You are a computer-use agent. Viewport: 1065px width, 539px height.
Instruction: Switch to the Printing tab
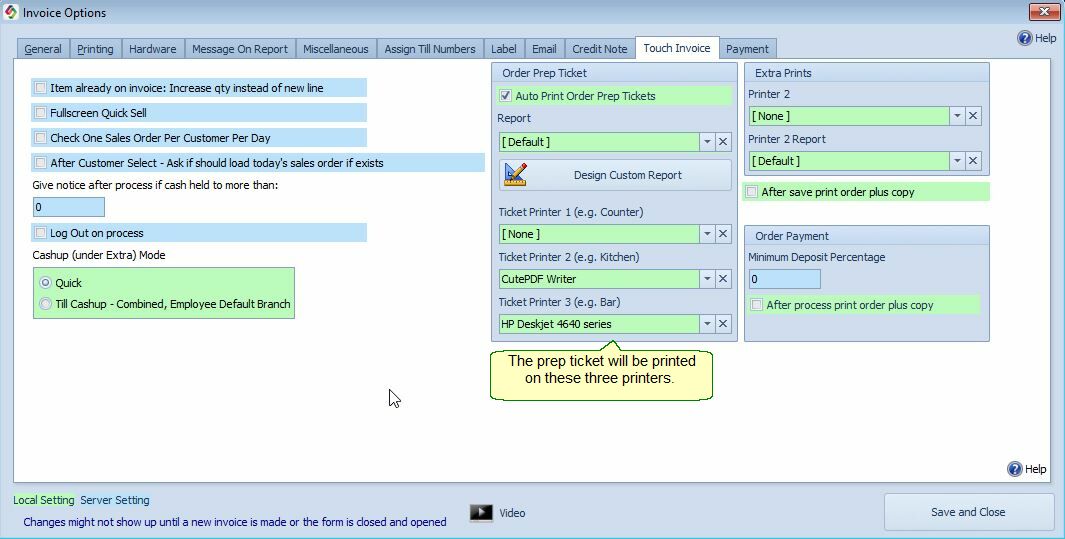[95, 49]
